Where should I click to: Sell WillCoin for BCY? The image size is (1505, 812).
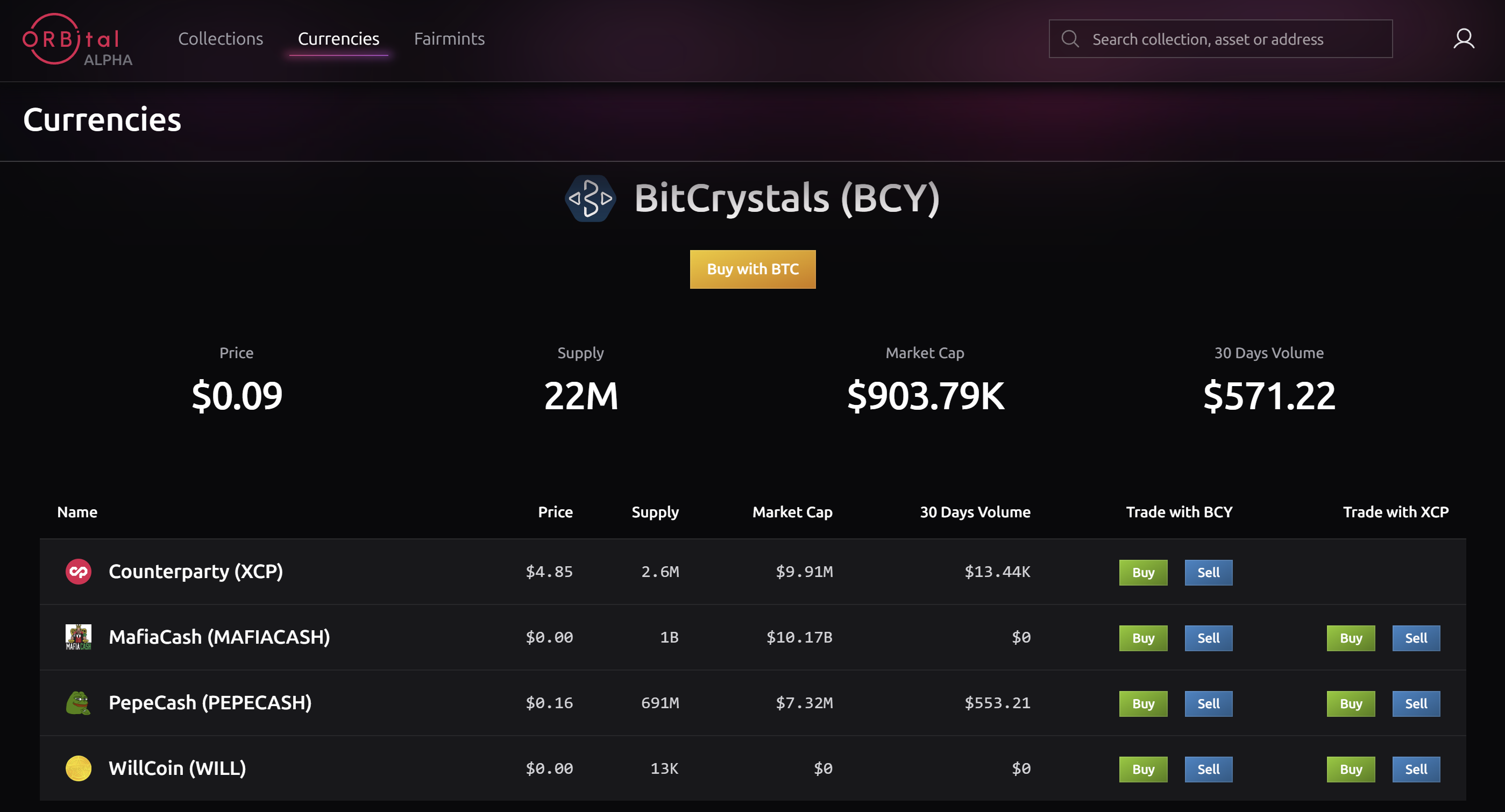point(1208,770)
